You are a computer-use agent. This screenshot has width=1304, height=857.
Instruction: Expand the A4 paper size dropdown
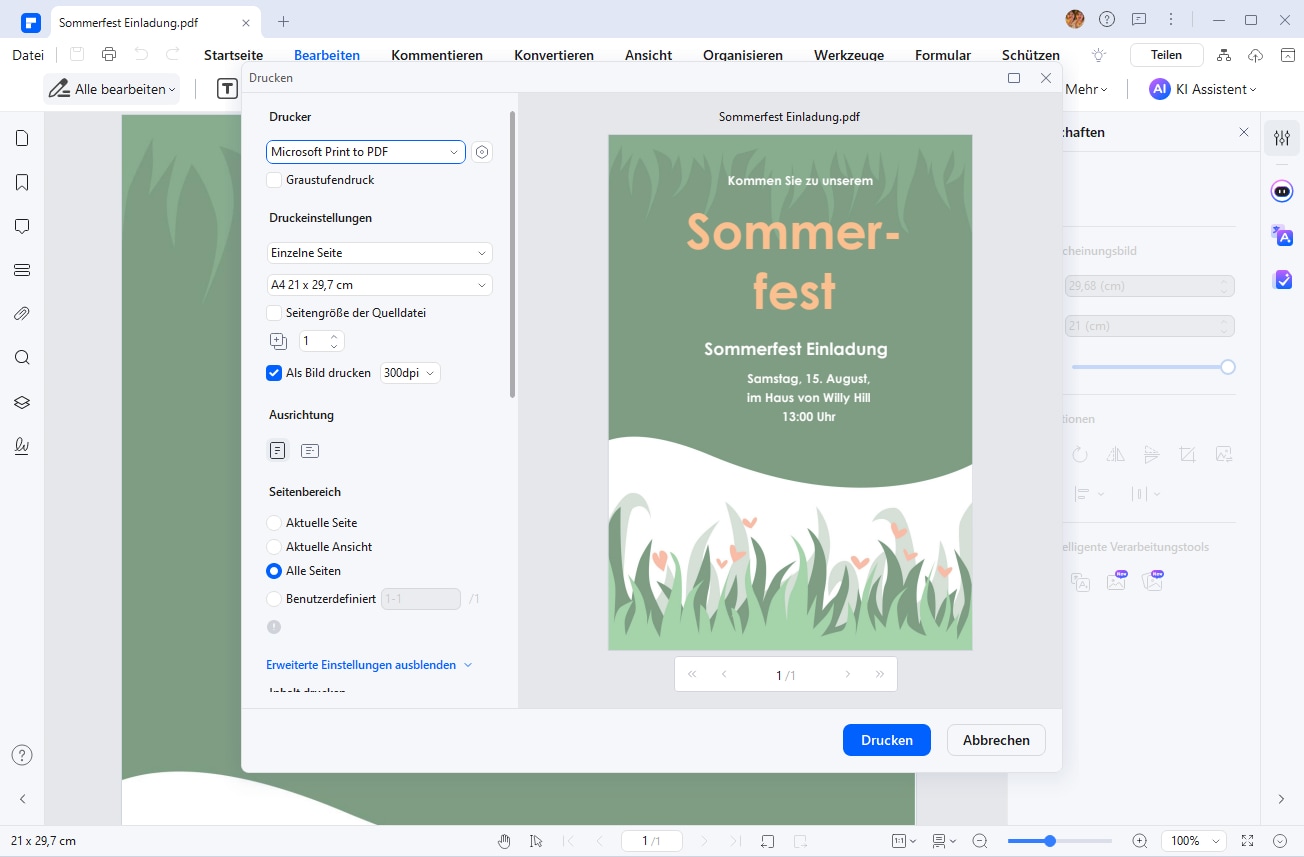(x=380, y=285)
